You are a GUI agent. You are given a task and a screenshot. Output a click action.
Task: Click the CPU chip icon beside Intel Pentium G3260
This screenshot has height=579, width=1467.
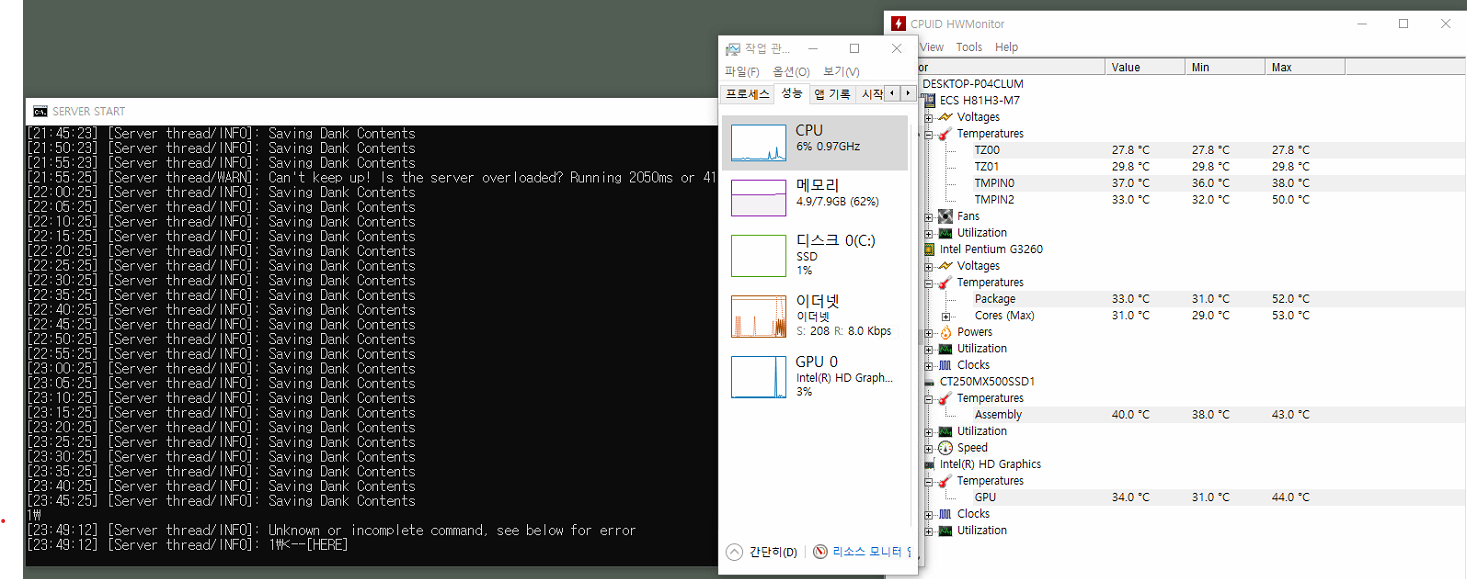coord(929,249)
